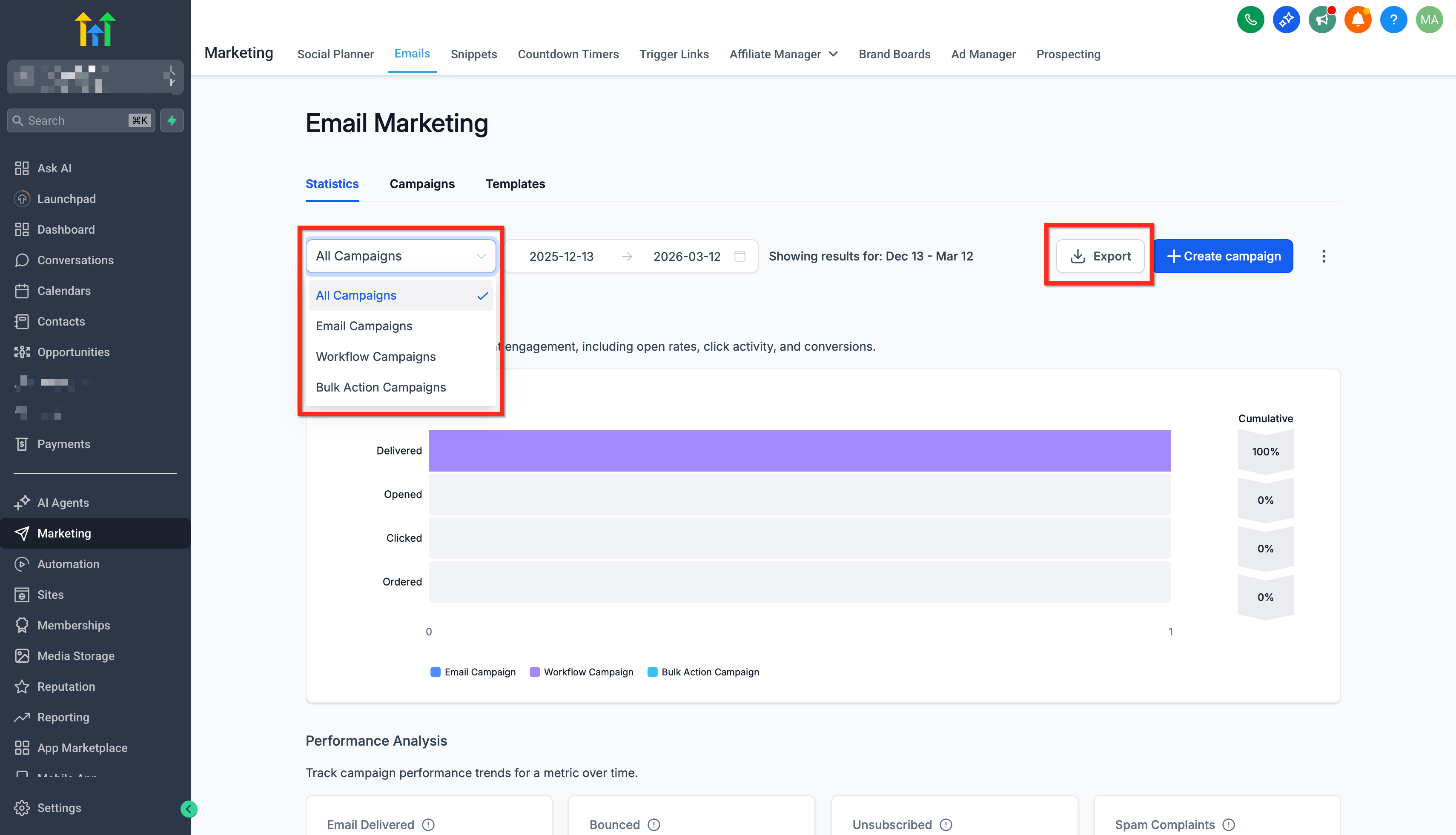Open the three-dot more options menu
The image size is (1456, 835).
click(1324, 256)
